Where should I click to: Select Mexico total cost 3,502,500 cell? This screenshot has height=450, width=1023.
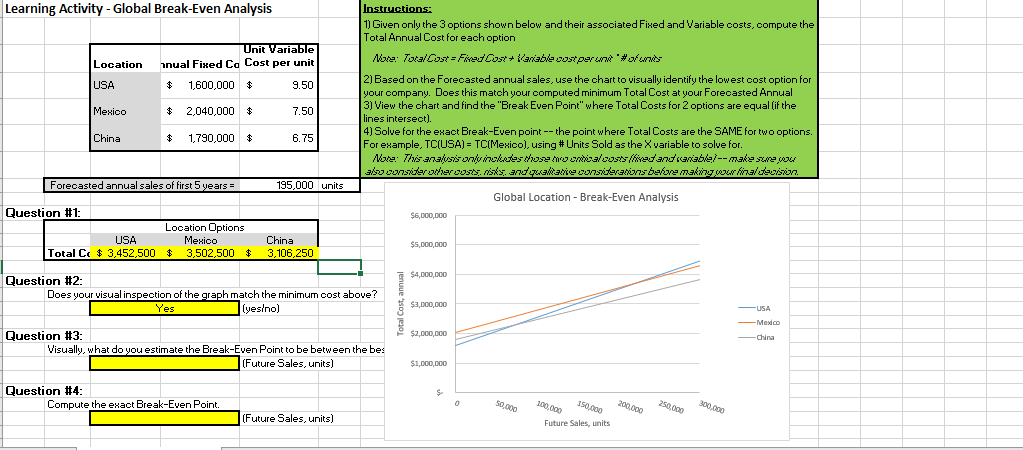point(201,253)
